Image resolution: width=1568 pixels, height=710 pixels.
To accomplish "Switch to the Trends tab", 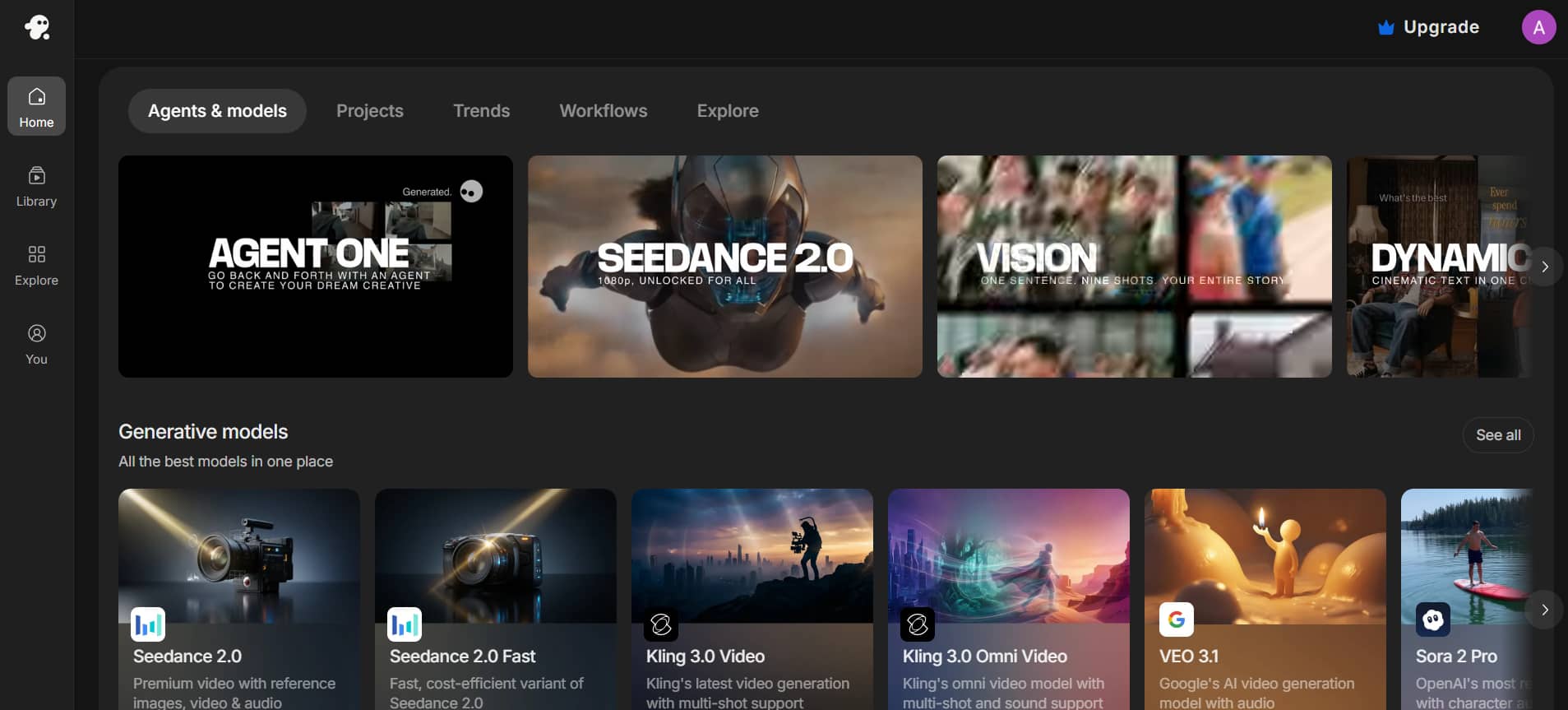I will coord(482,111).
